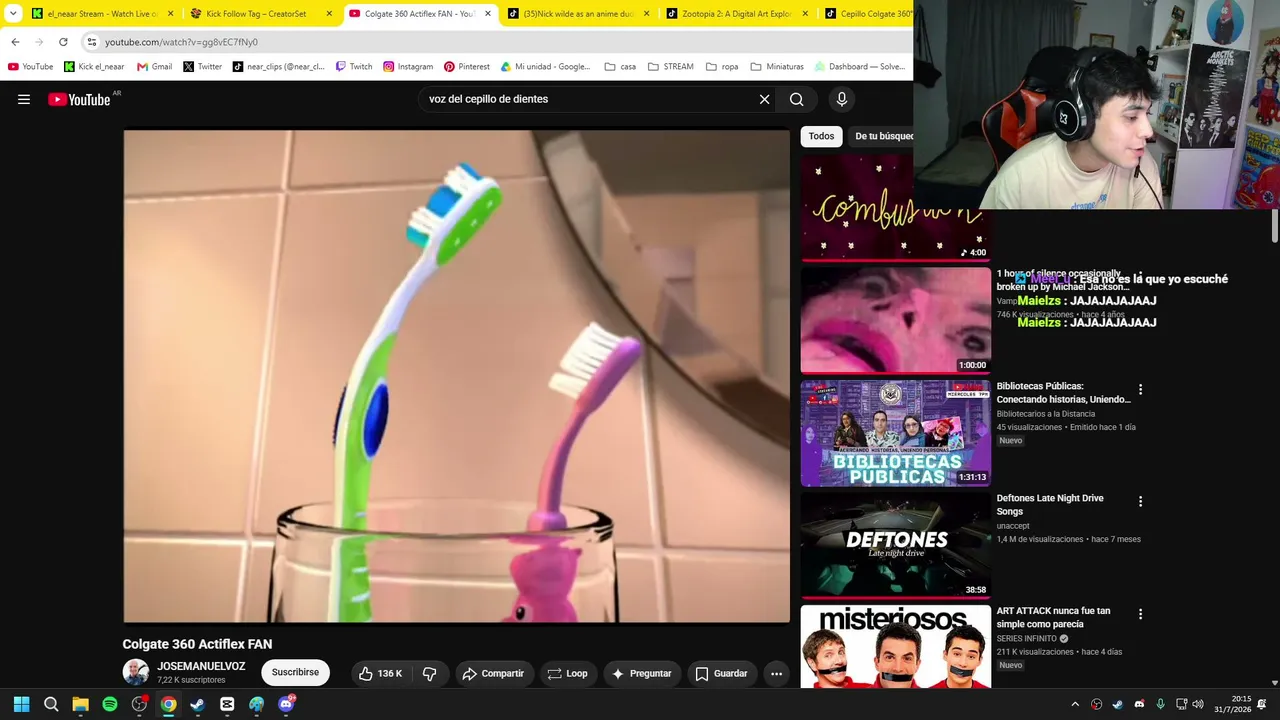Select the De tu búsqueda filter chip

point(881,136)
